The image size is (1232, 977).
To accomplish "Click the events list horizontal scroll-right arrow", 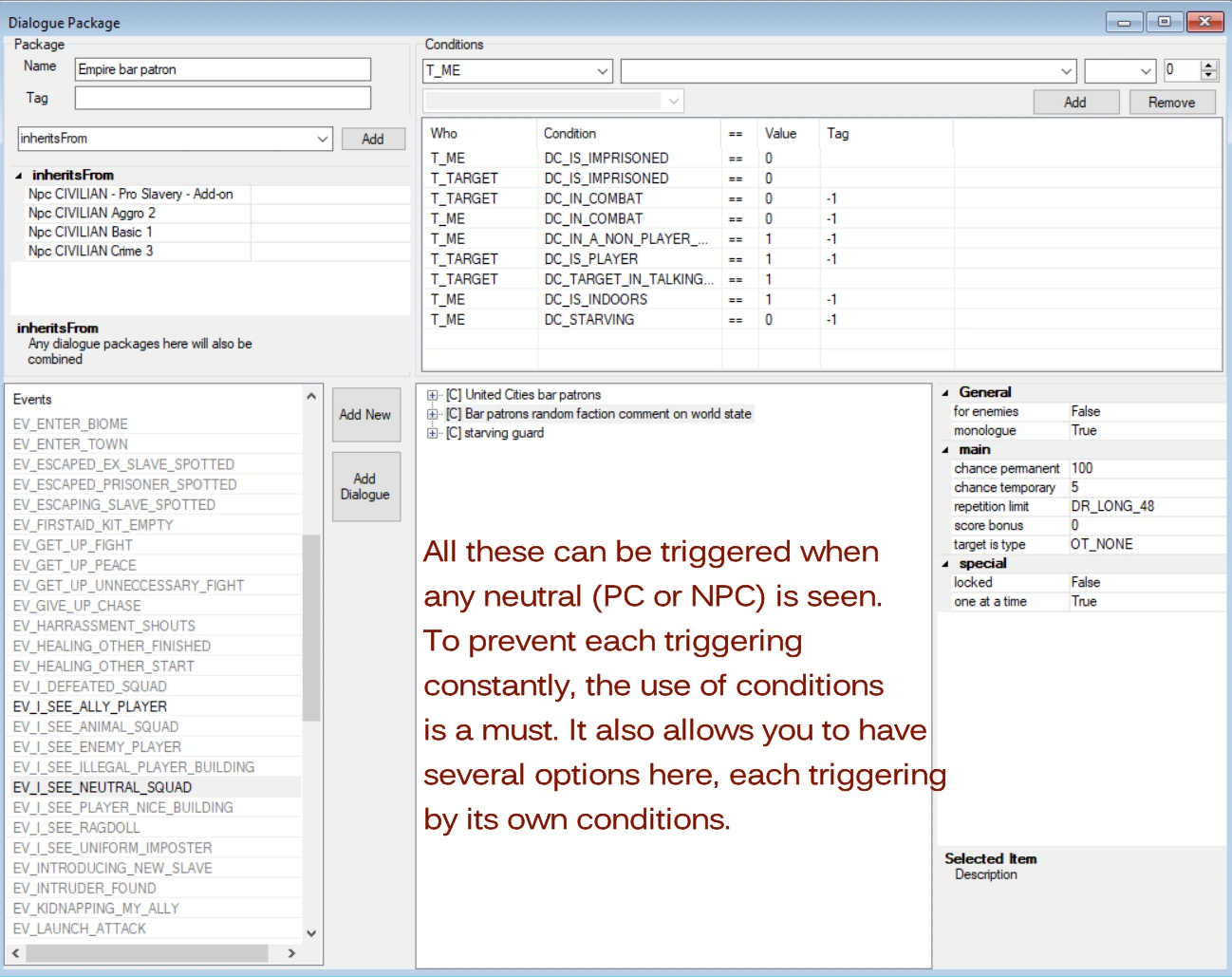I will point(291,952).
